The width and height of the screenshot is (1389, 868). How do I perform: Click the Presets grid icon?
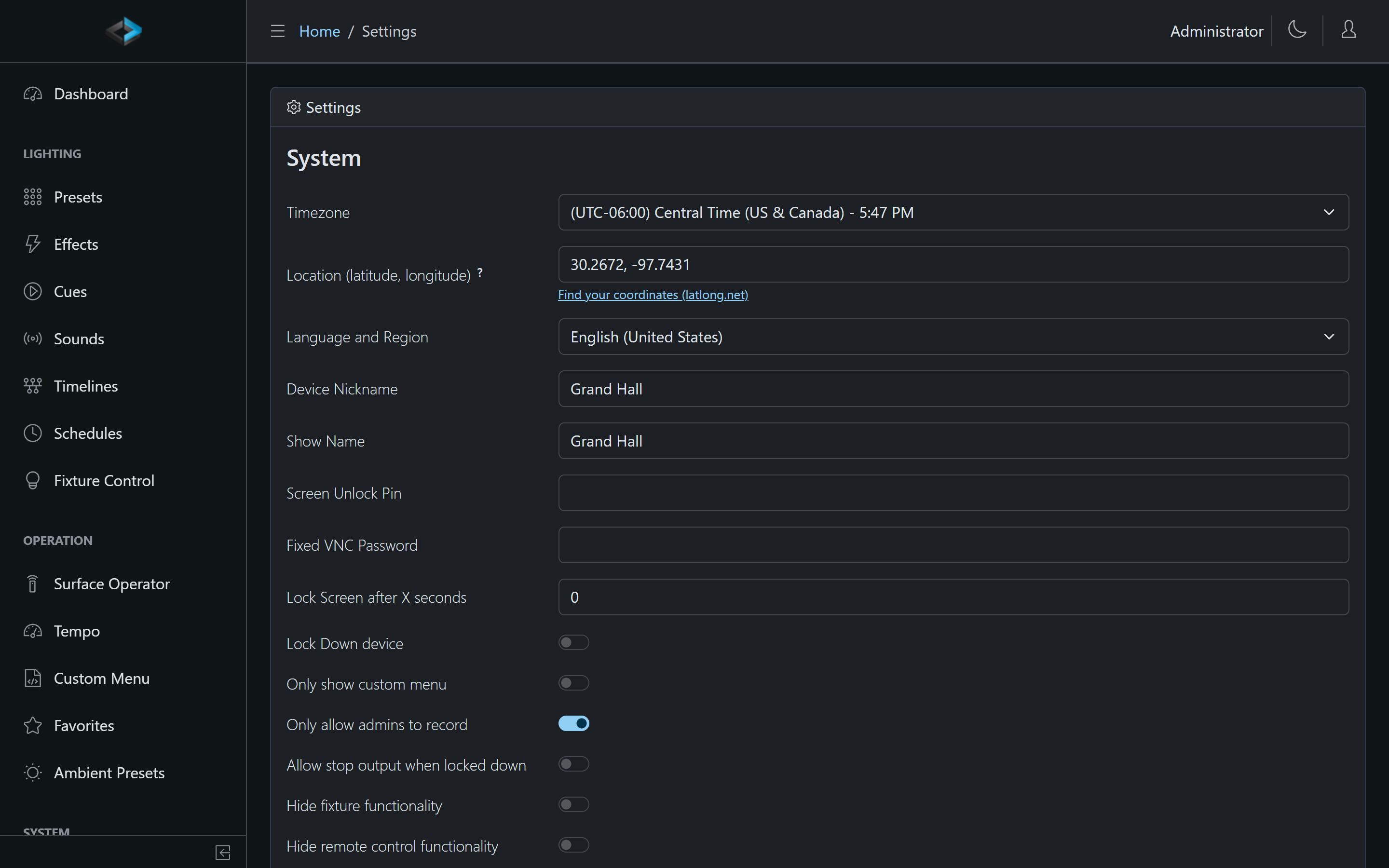coord(33,197)
